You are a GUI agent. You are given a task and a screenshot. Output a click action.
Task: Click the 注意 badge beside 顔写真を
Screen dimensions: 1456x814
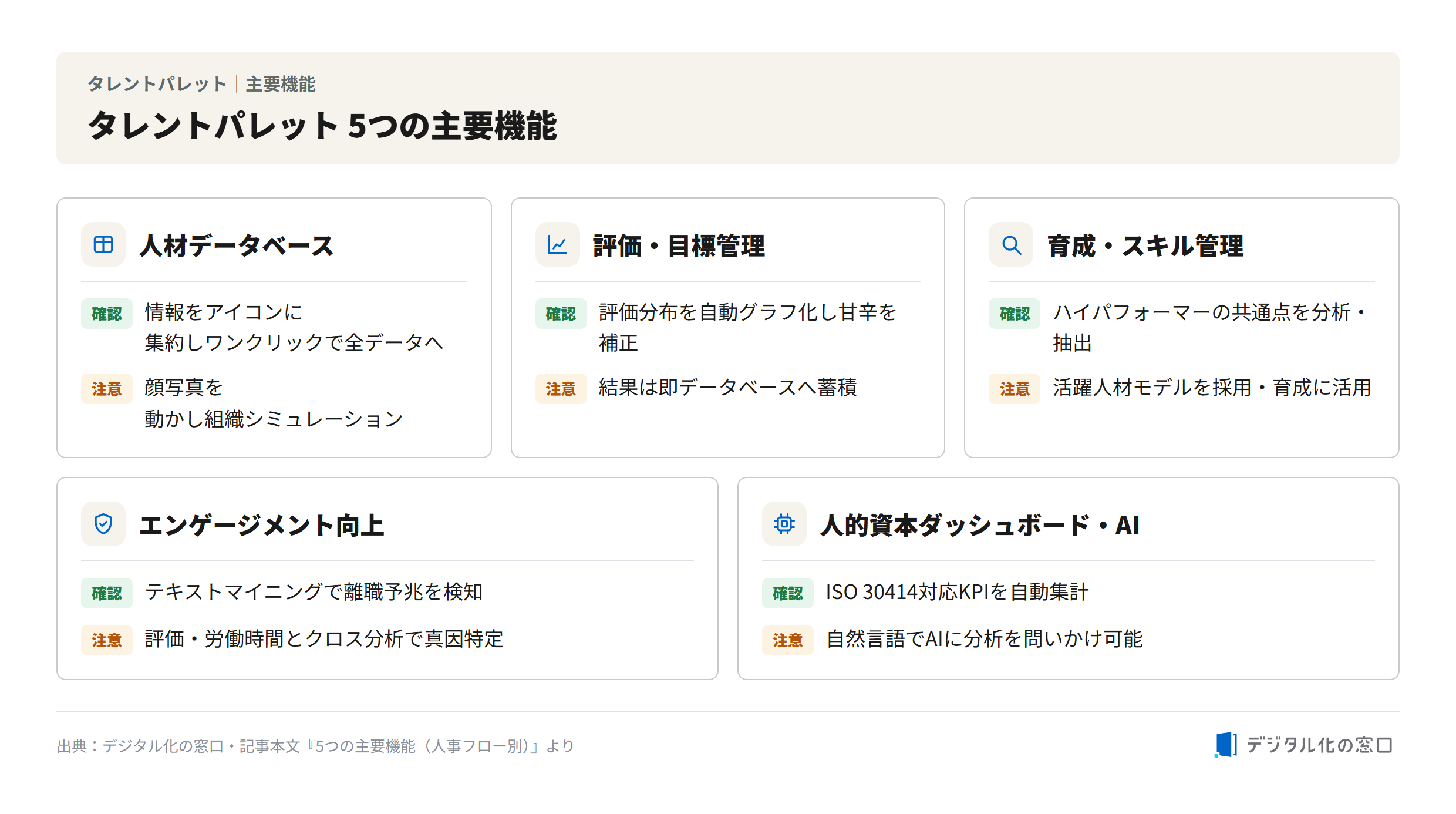[107, 389]
